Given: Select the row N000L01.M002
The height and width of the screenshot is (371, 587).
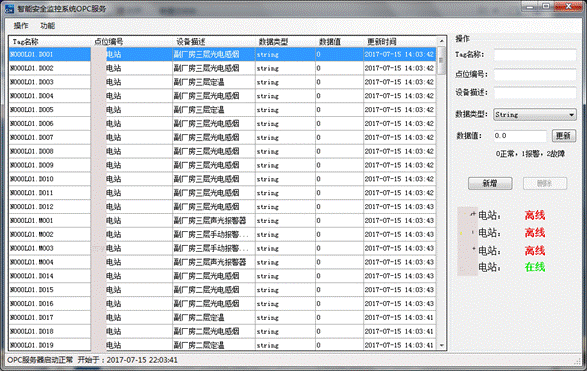Looking at the screenshot, I should 222,234.
